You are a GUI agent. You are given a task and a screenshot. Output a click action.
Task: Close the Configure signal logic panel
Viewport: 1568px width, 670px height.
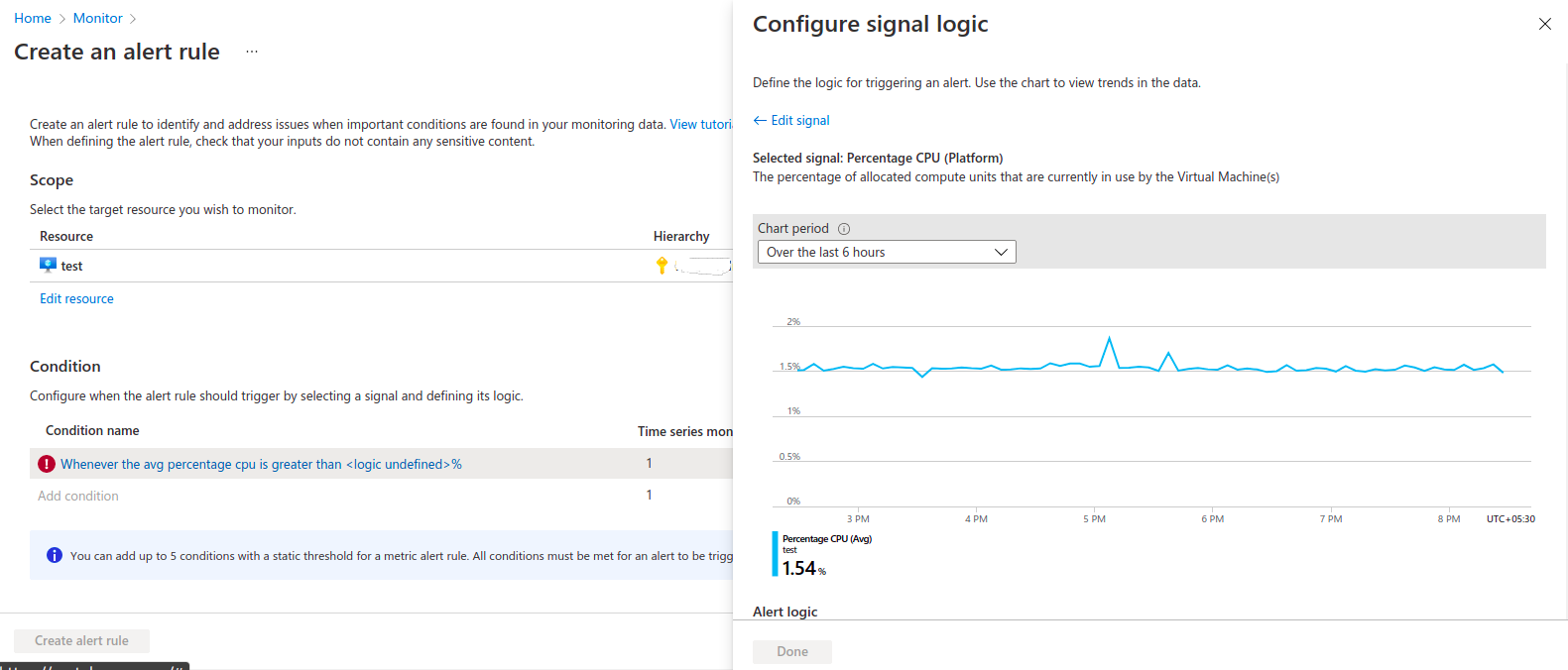click(1544, 24)
